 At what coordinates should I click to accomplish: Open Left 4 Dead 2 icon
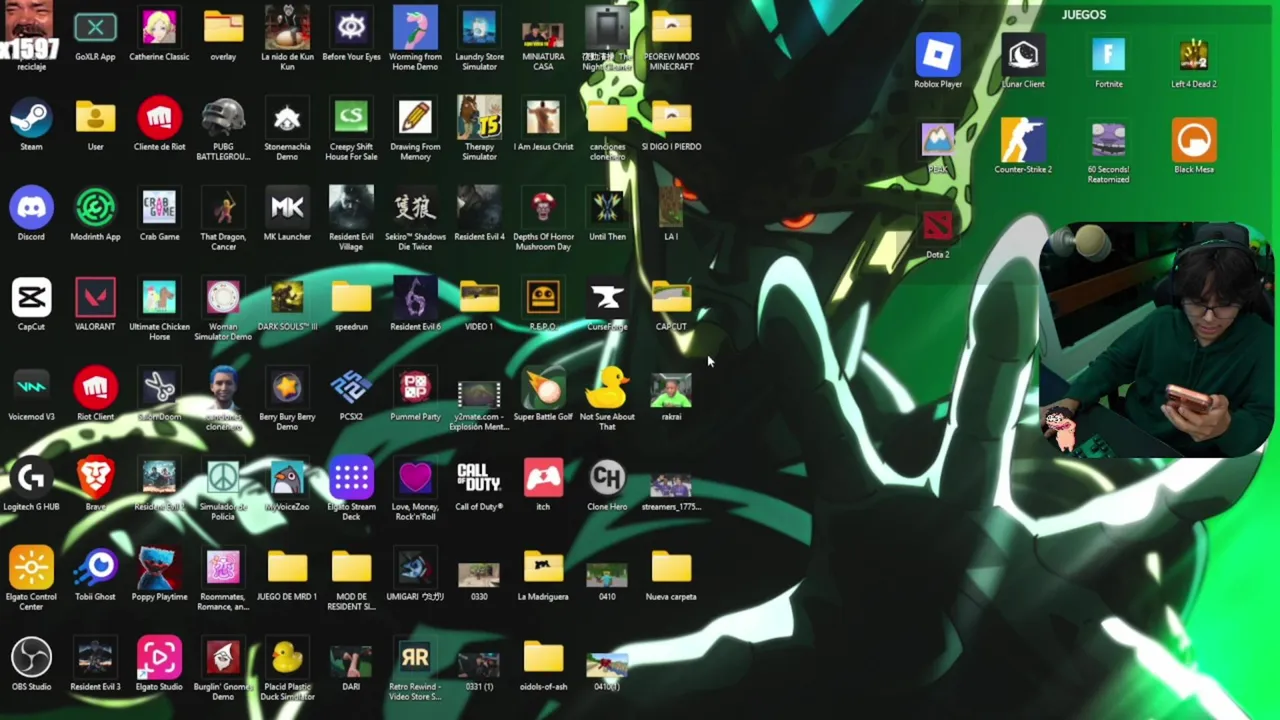tap(1193, 56)
